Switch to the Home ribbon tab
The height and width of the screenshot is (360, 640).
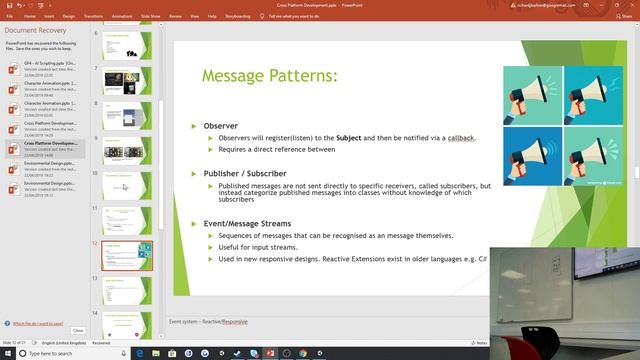tap(29, 16)
